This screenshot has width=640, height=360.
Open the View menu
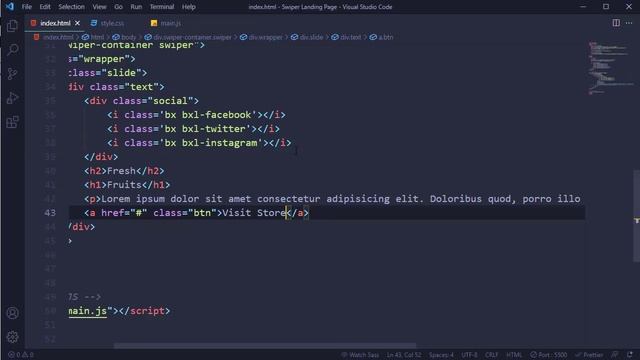click(x=99, y=7)
